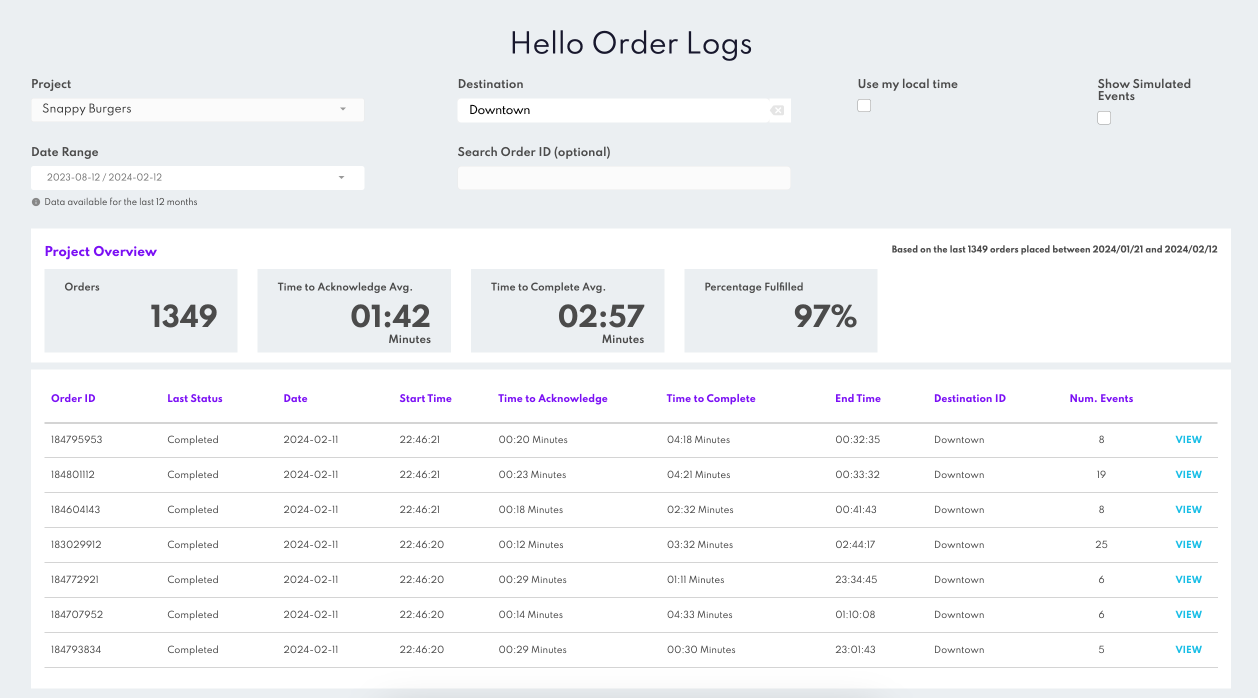Click end time 23:34:45 cell
1258x698 pixels.
click(x=857, y=580)
